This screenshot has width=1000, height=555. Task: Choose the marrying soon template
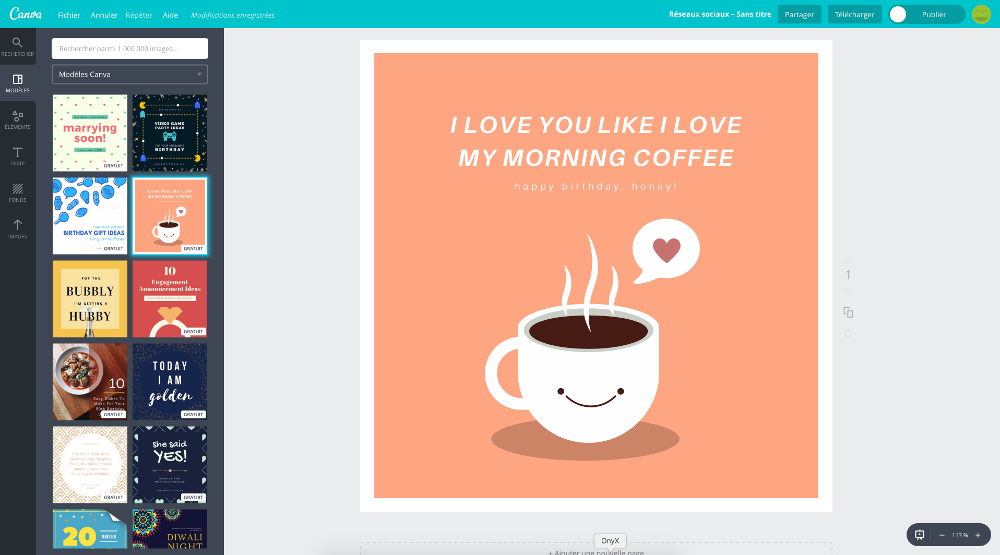[x=90, y=133]
